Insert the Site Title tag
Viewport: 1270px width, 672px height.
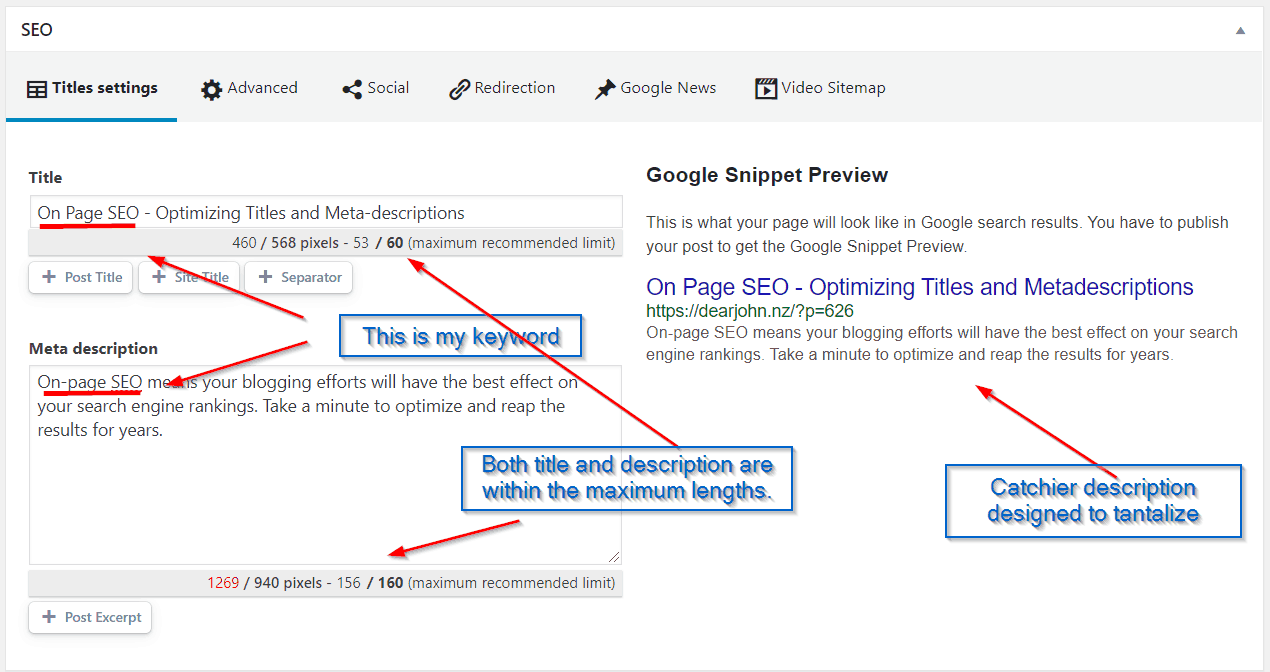pyautogui.click(x=189, y=277)
